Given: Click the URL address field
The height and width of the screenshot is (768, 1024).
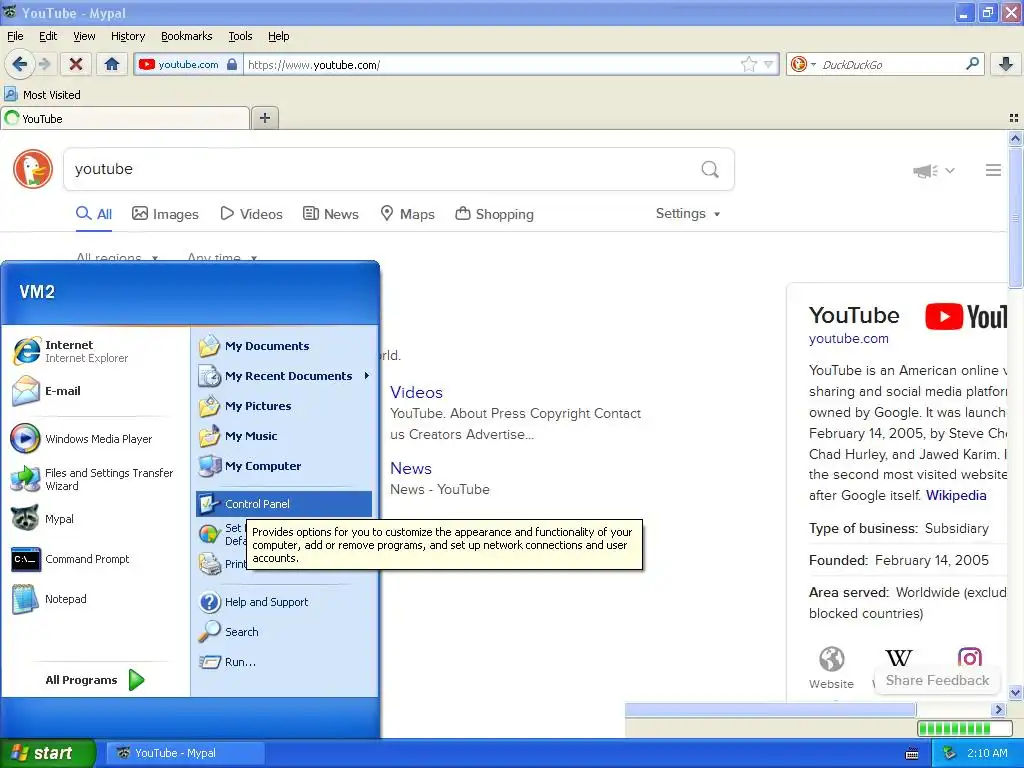Looking at the screenshot, I should coord(492,65).
